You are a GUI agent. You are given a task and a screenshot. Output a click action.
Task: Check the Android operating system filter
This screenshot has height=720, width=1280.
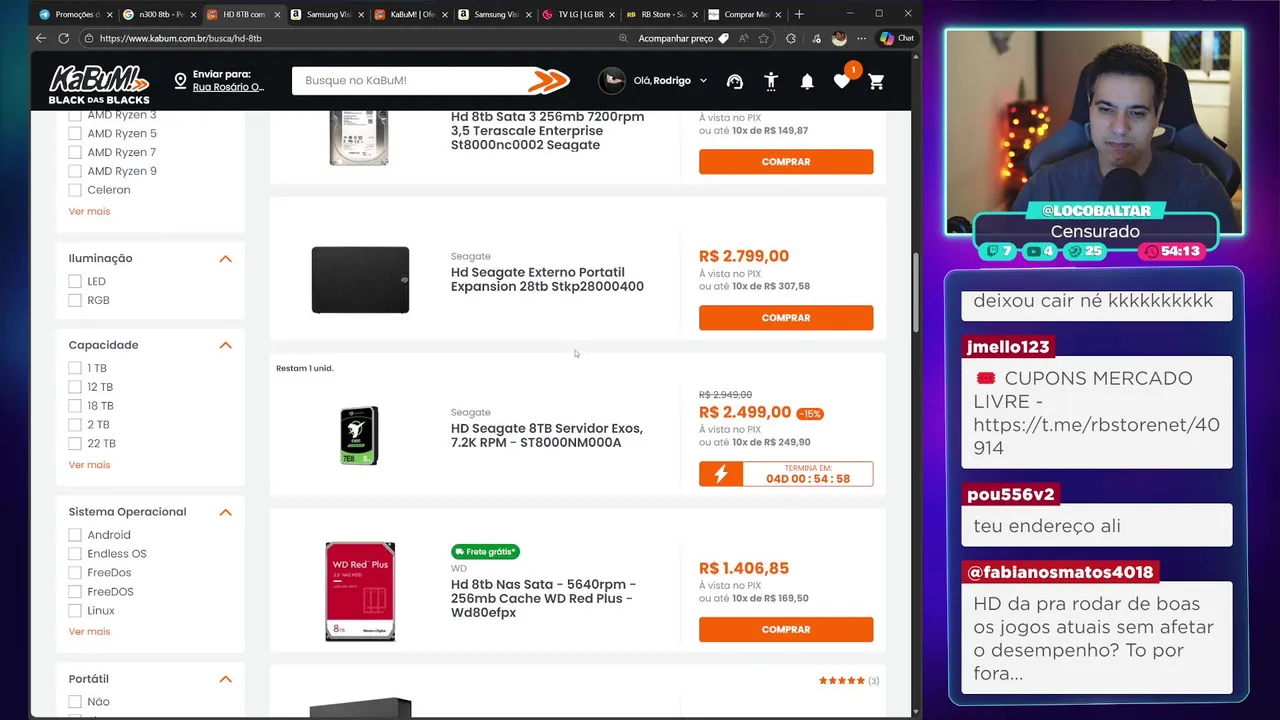[75, 536]
